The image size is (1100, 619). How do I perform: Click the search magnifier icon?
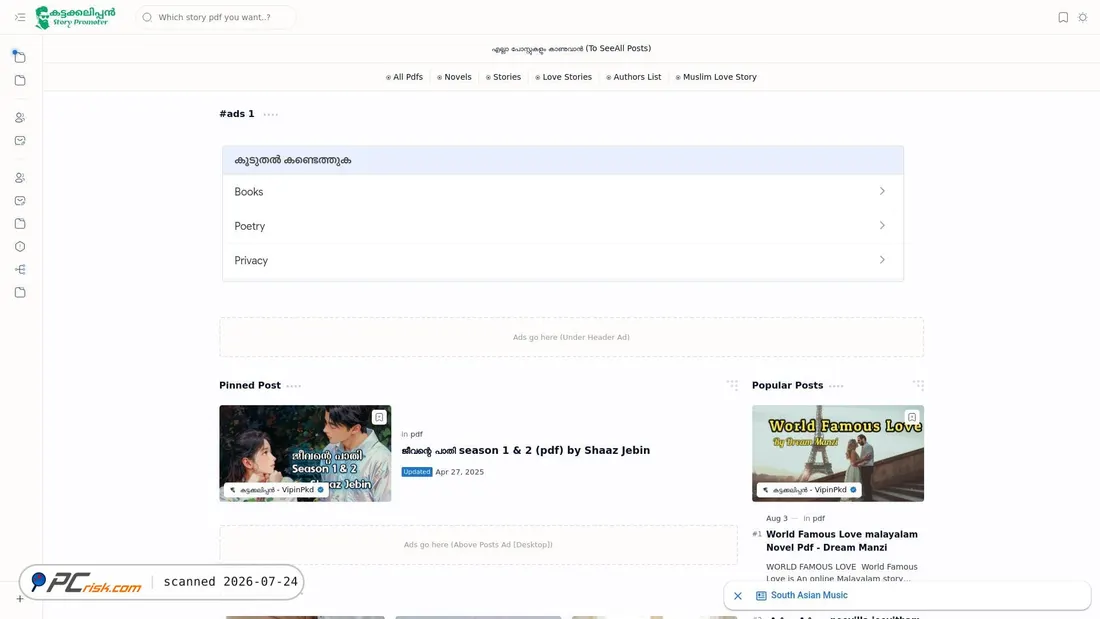[147, 18]
